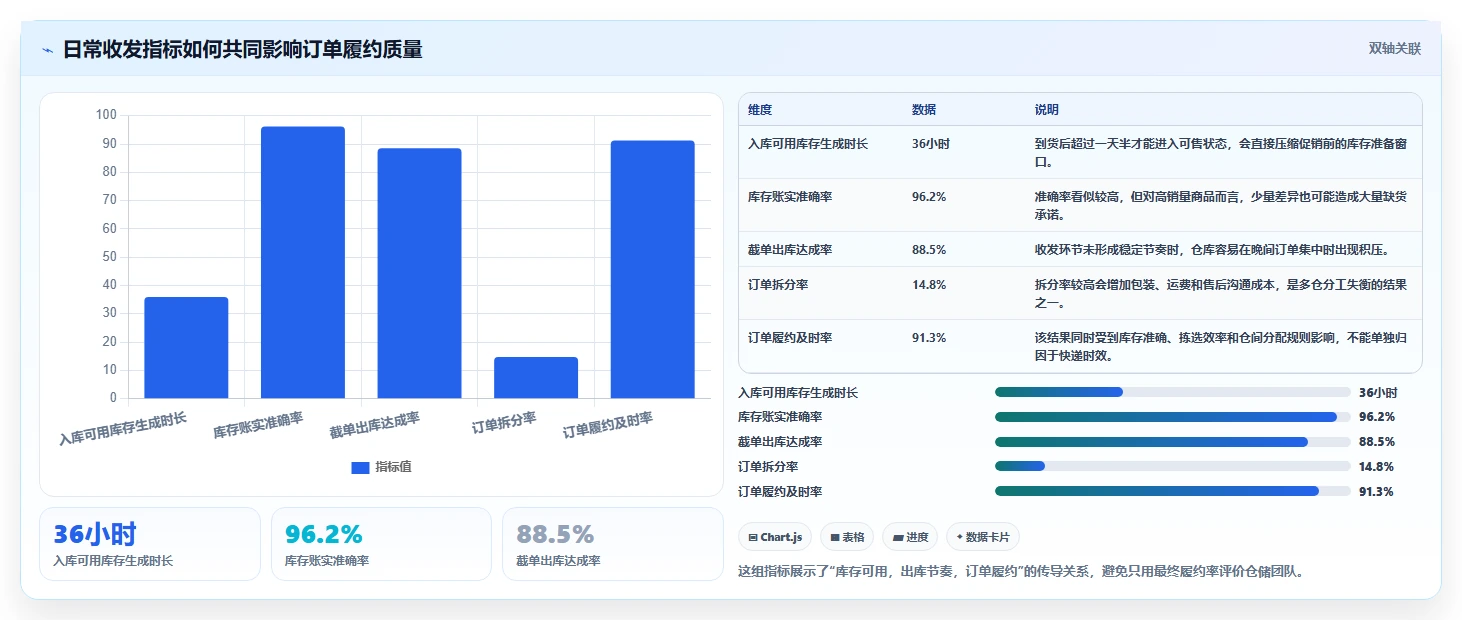Click the 数据卡片 tag
The height and width of the screenshot is (620, 1462).
983,537
